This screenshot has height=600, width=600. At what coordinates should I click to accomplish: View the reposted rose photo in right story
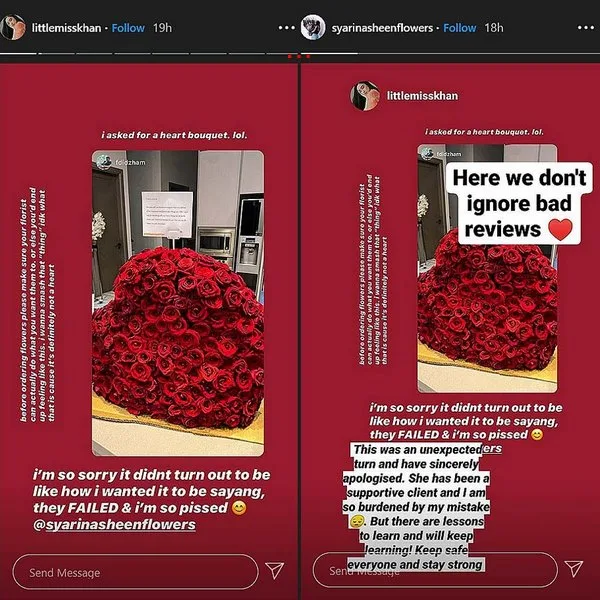tap(487, 268)
